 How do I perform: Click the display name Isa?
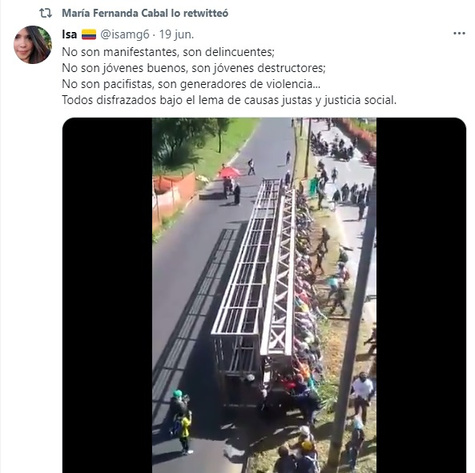tap(69, 34)
